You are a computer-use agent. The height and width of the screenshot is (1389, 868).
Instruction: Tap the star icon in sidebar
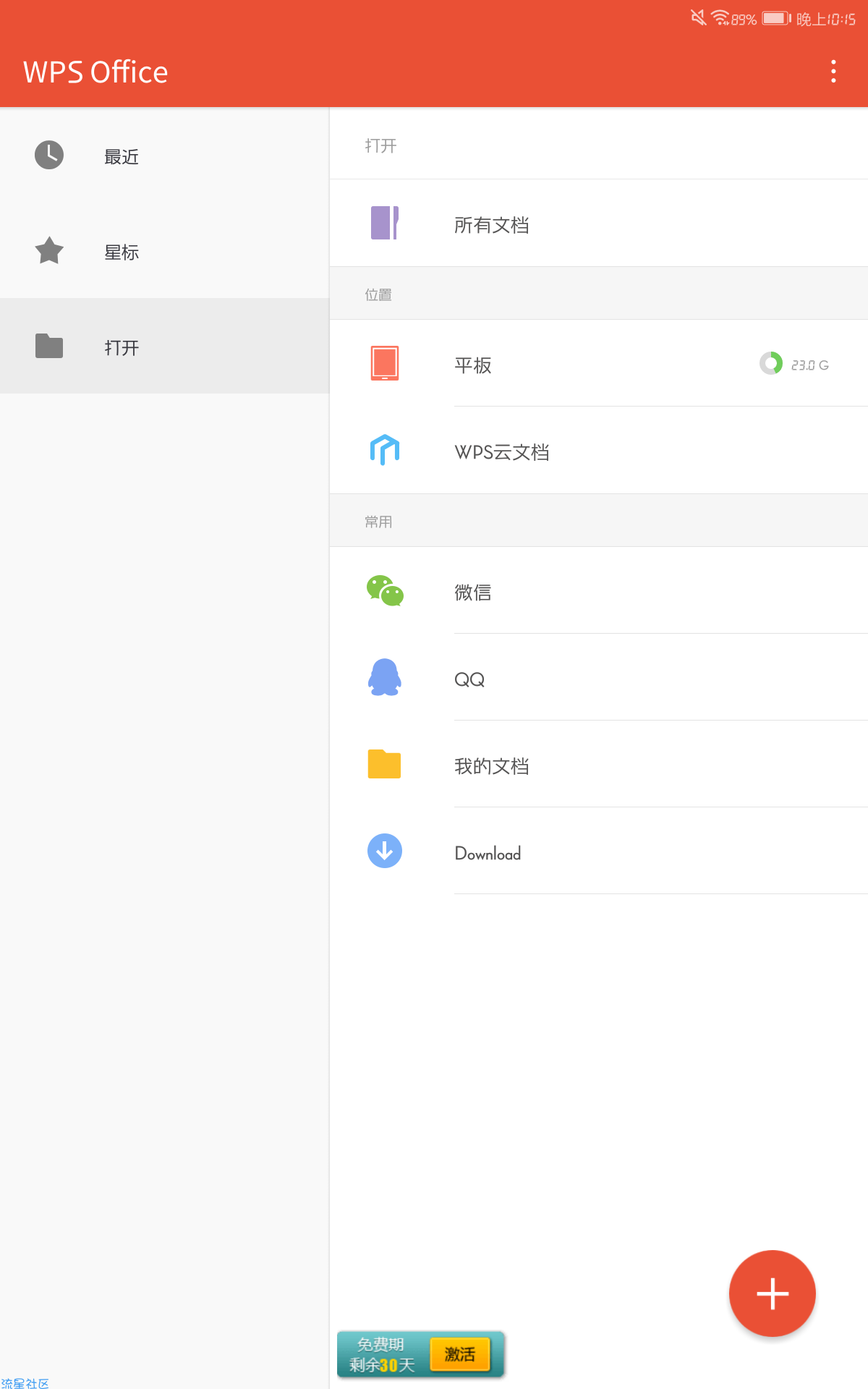pos(49,250)
